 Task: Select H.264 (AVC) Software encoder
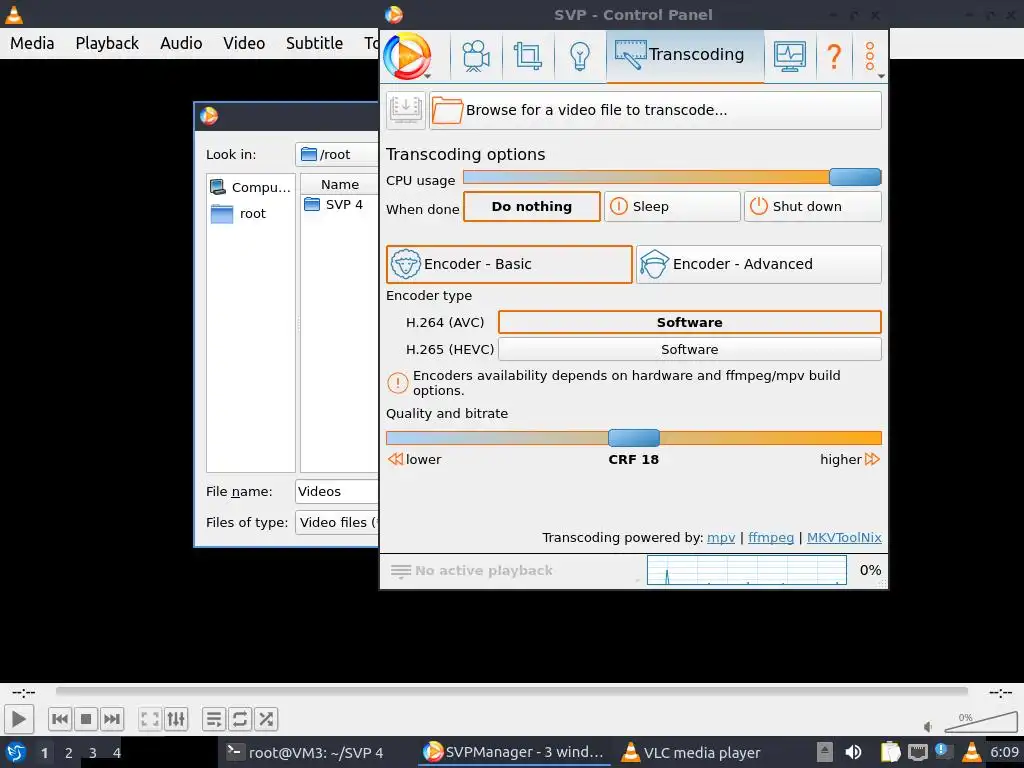point(690,322)
